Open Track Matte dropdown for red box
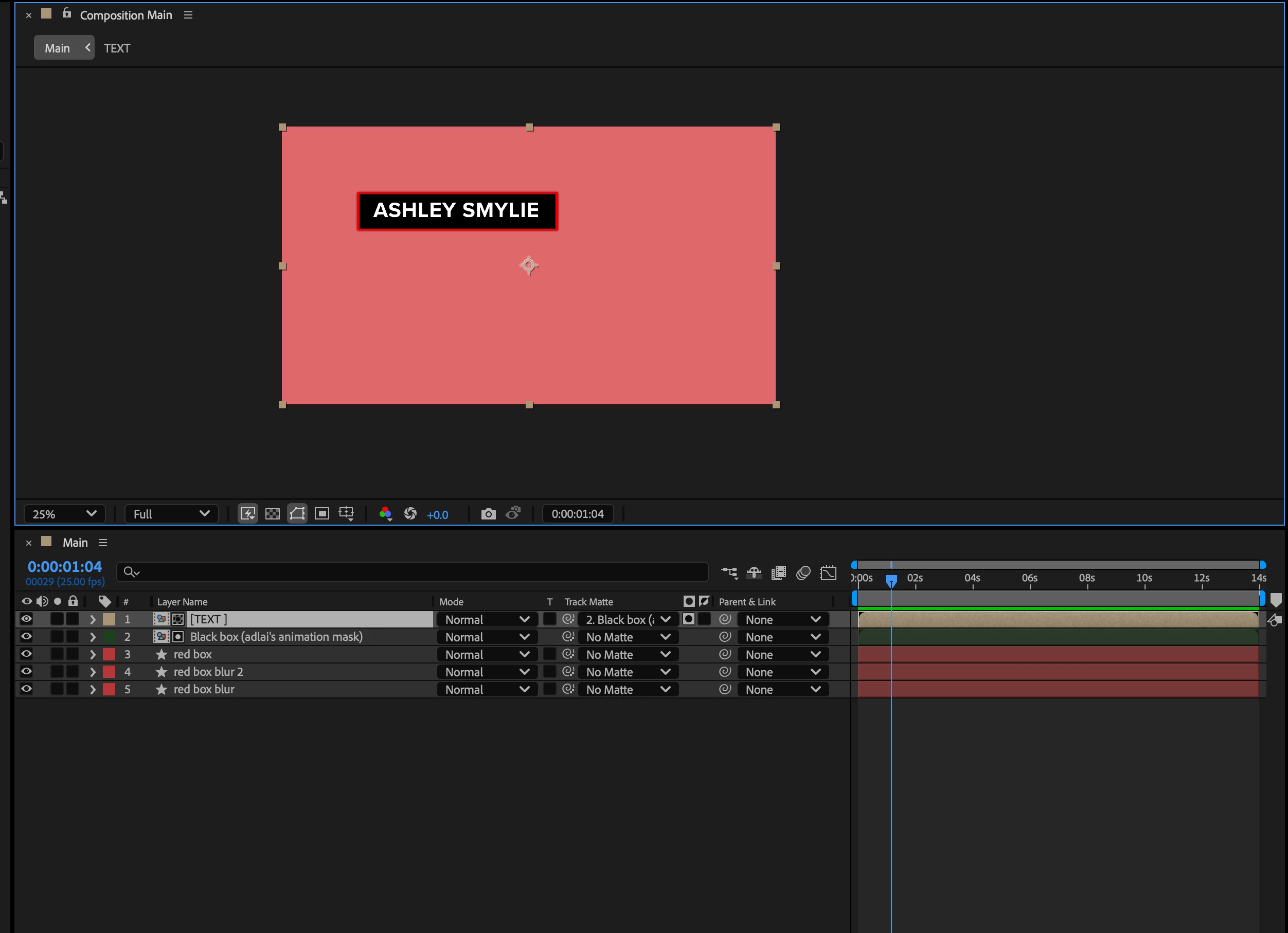This screenshot has width=1288, height=933. point(628,655)
